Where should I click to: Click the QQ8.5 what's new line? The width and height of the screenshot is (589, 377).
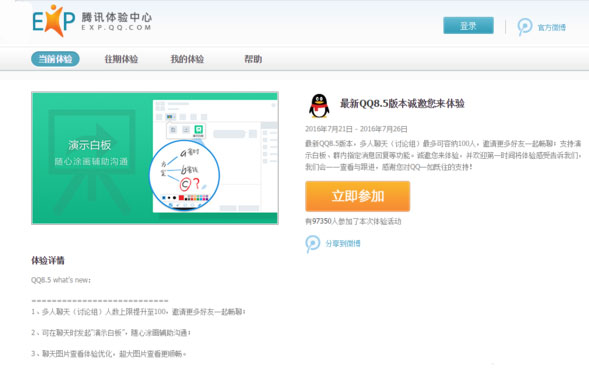point(61,280)
